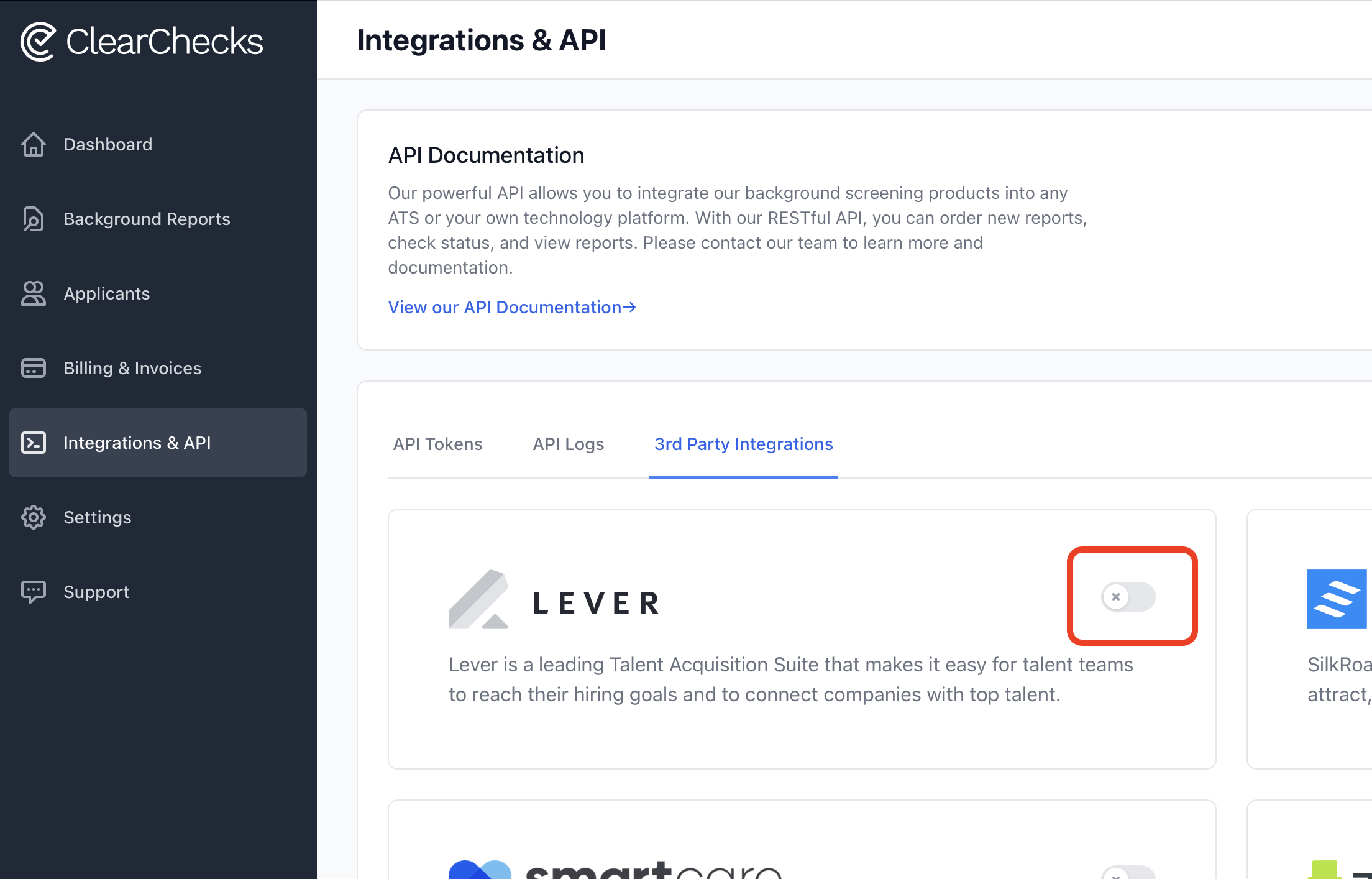
Task: Click the Integrations & API terminal icon
Action: coord(34,443)
